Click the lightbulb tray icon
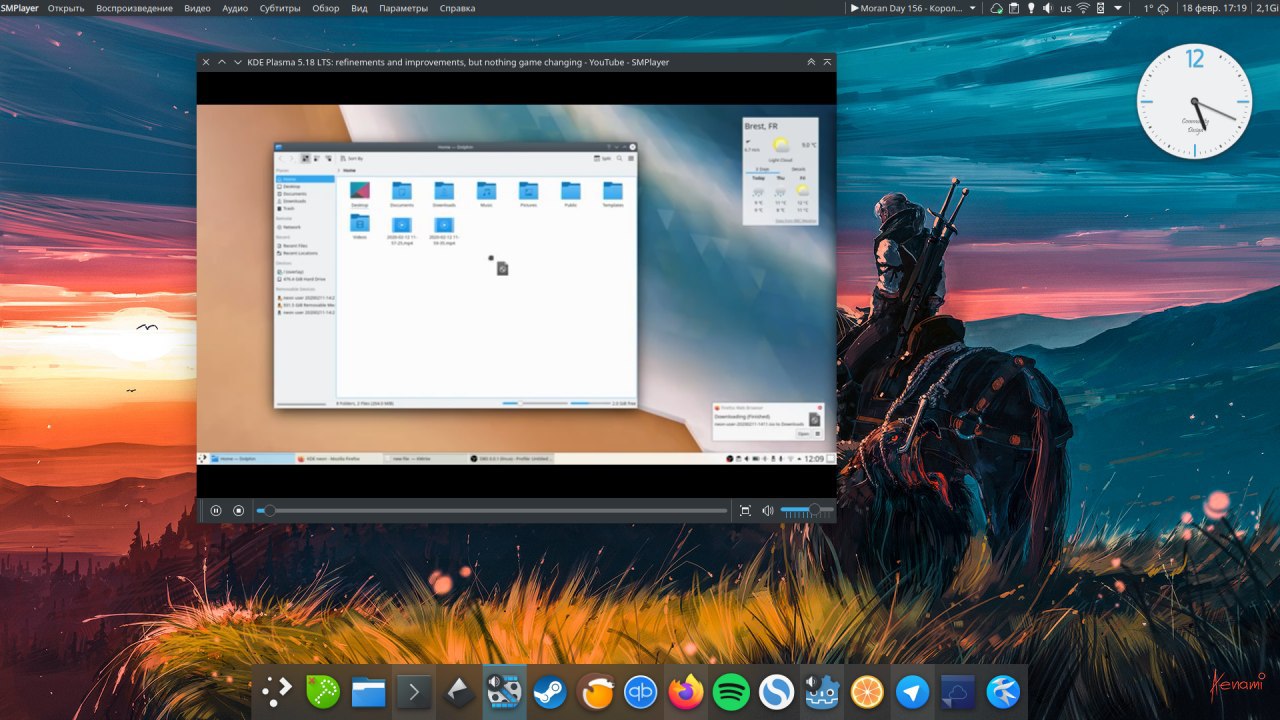1280x720 pixels. (x=1030, y=8)
